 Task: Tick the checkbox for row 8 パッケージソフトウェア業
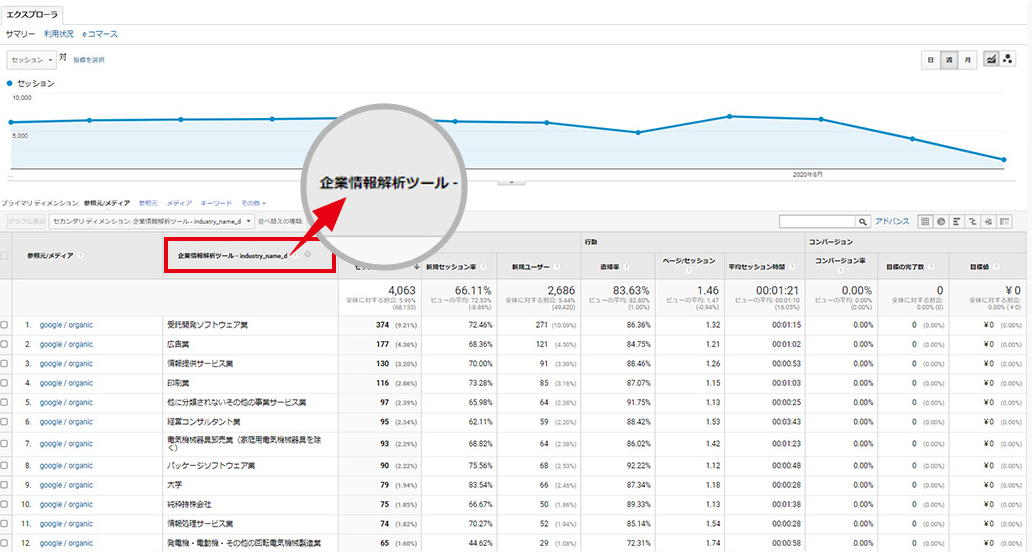click(5, 465)
